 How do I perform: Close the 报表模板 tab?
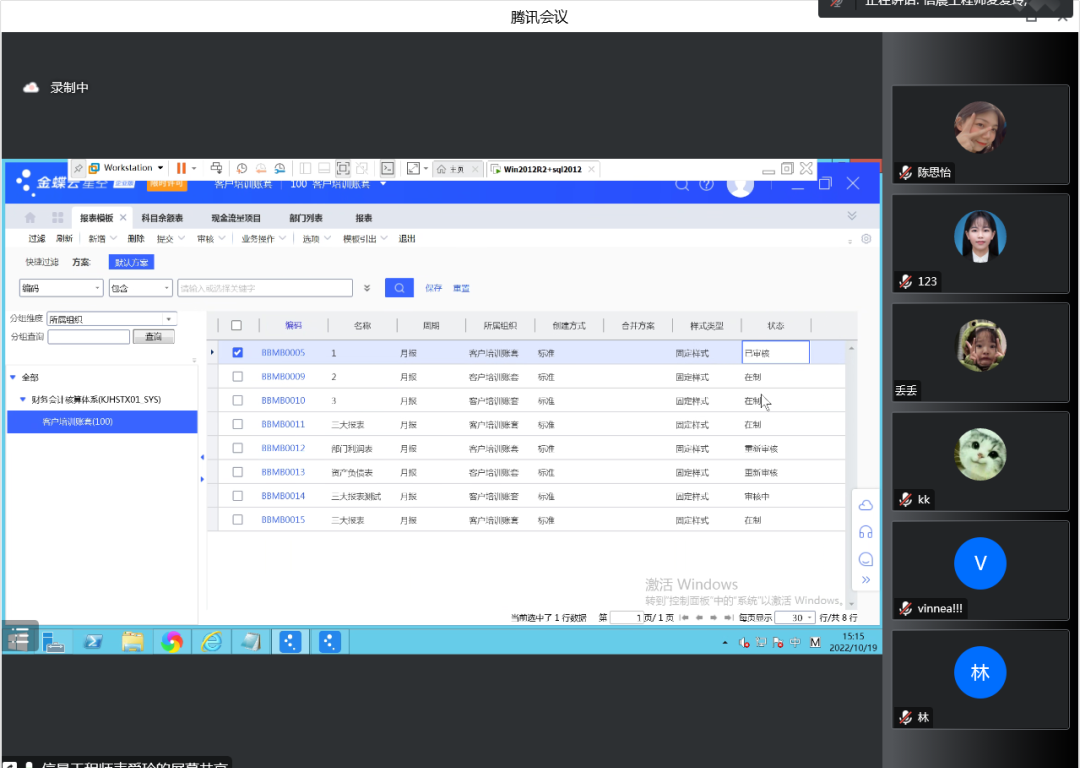pos(123,217)
